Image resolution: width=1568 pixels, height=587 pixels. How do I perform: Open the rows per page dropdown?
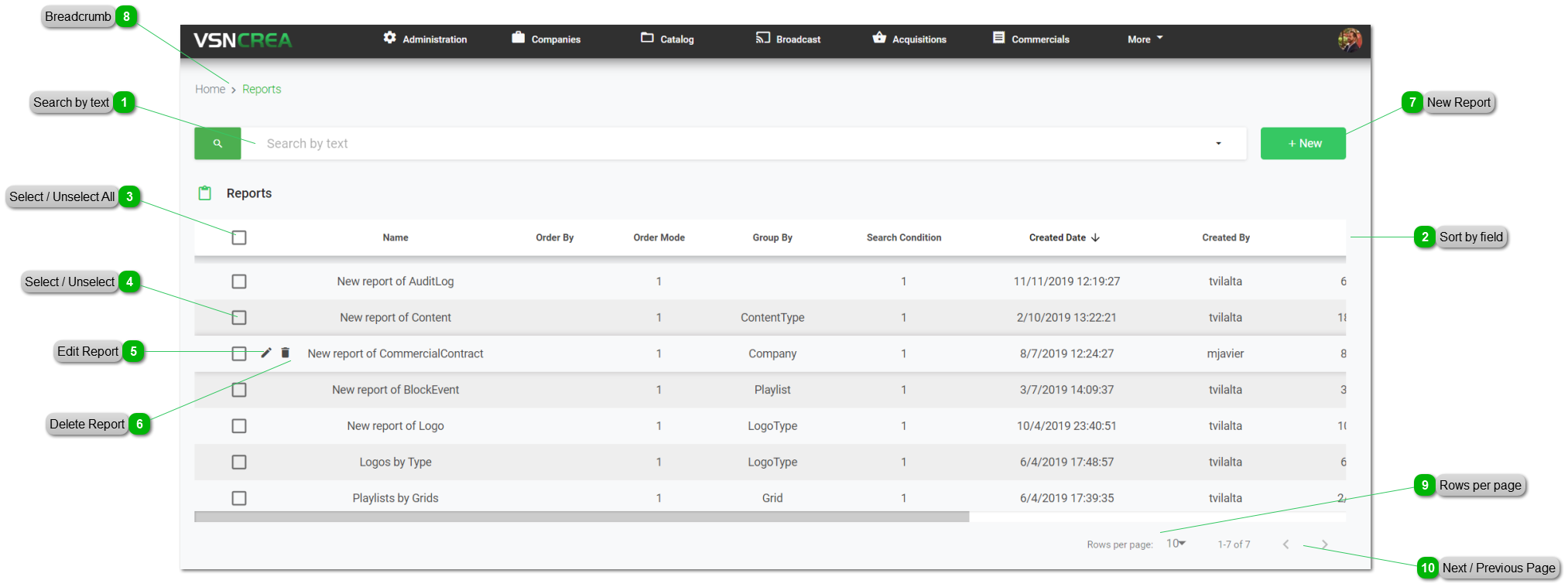1176,544
